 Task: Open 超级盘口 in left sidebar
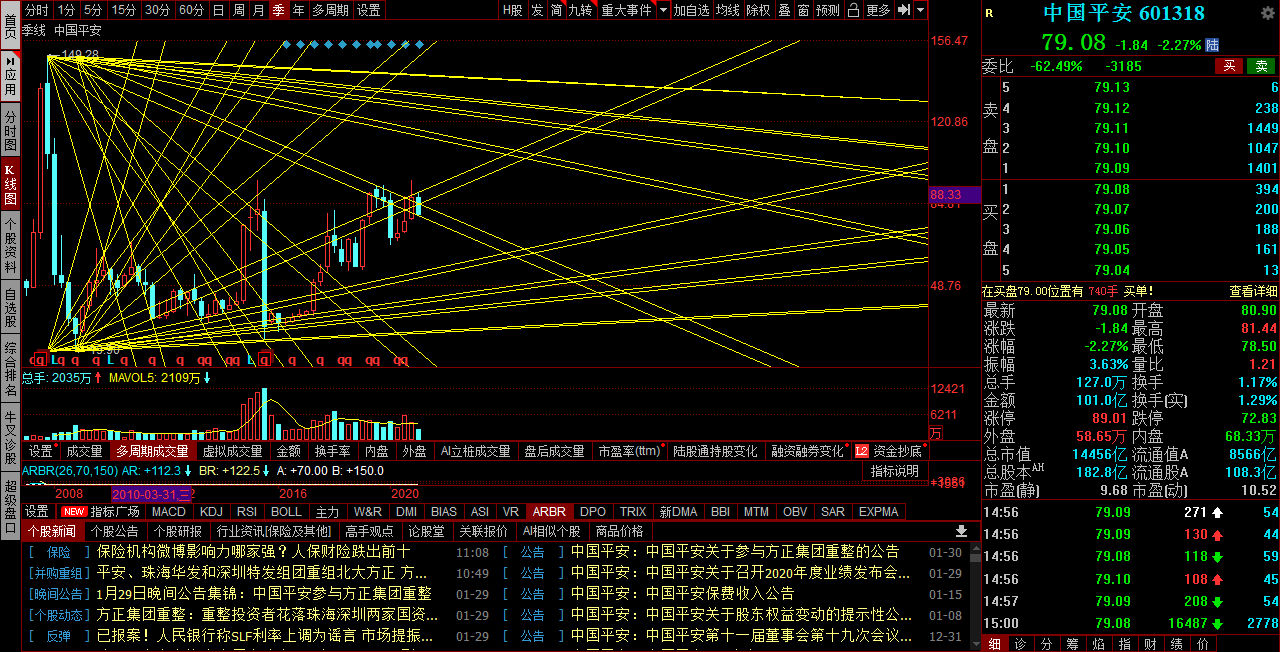click(10, 505)
